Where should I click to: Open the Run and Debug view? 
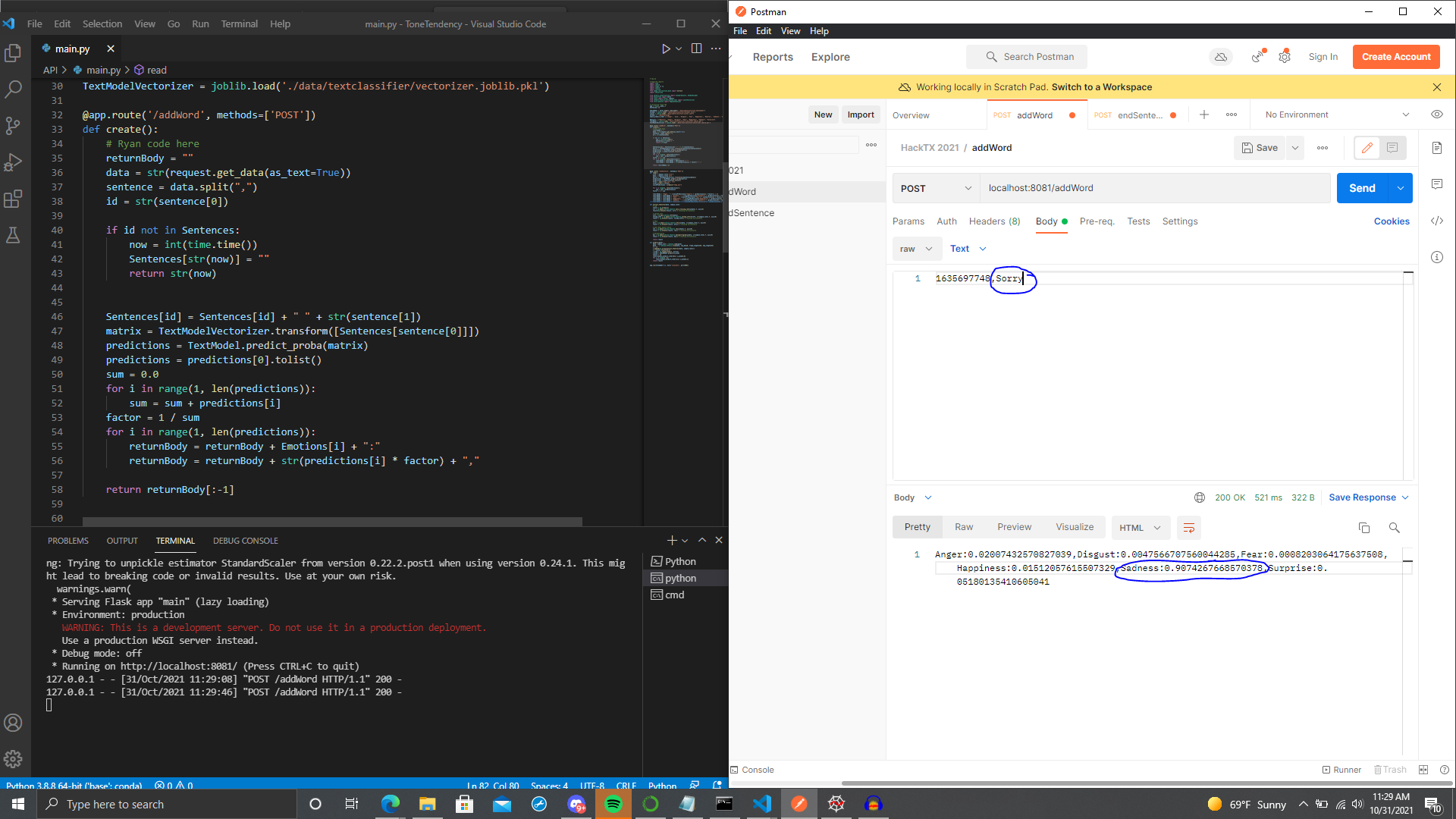point(13,162)
